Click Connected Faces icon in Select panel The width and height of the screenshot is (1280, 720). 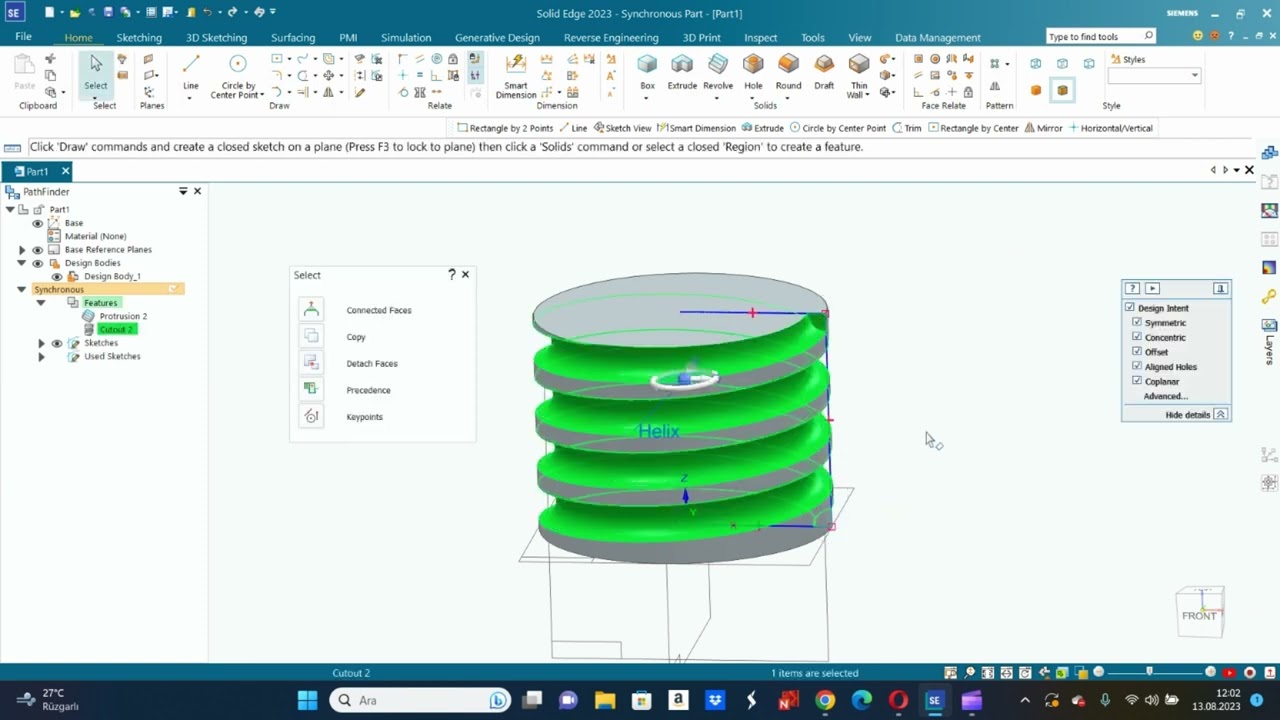pos(311,310)
